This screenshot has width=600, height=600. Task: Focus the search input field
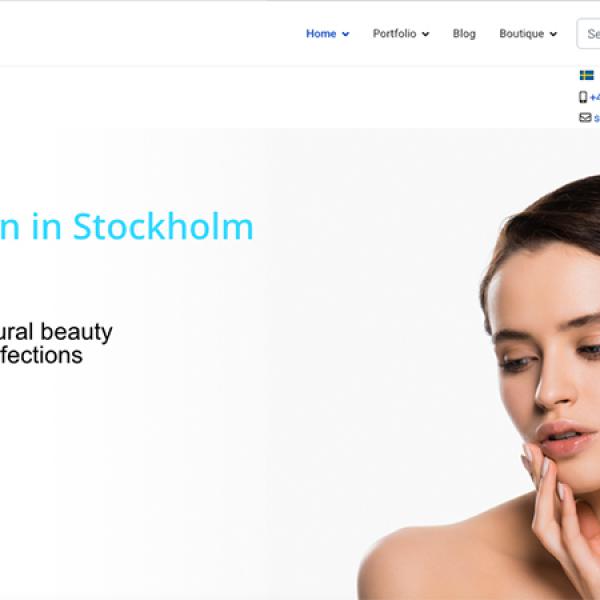click(x=588, y=34)
